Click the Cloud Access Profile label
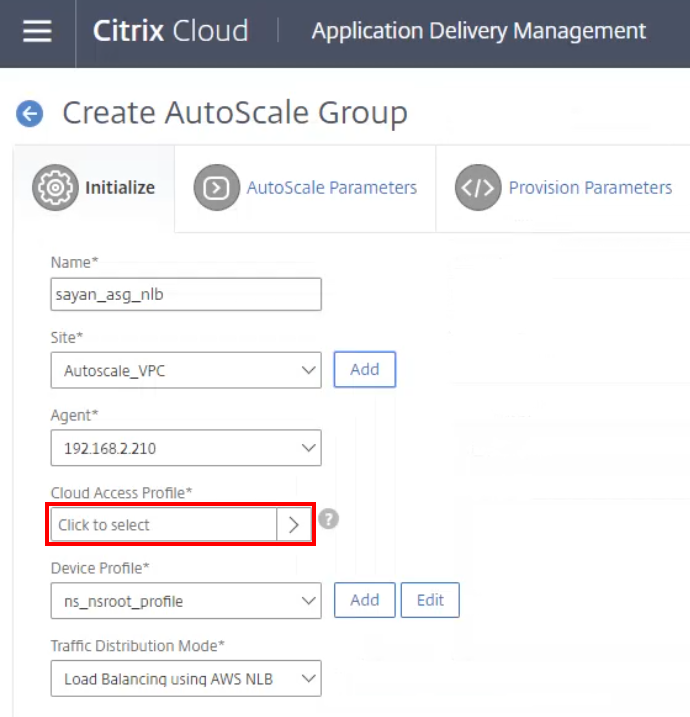 pos(121,492)
